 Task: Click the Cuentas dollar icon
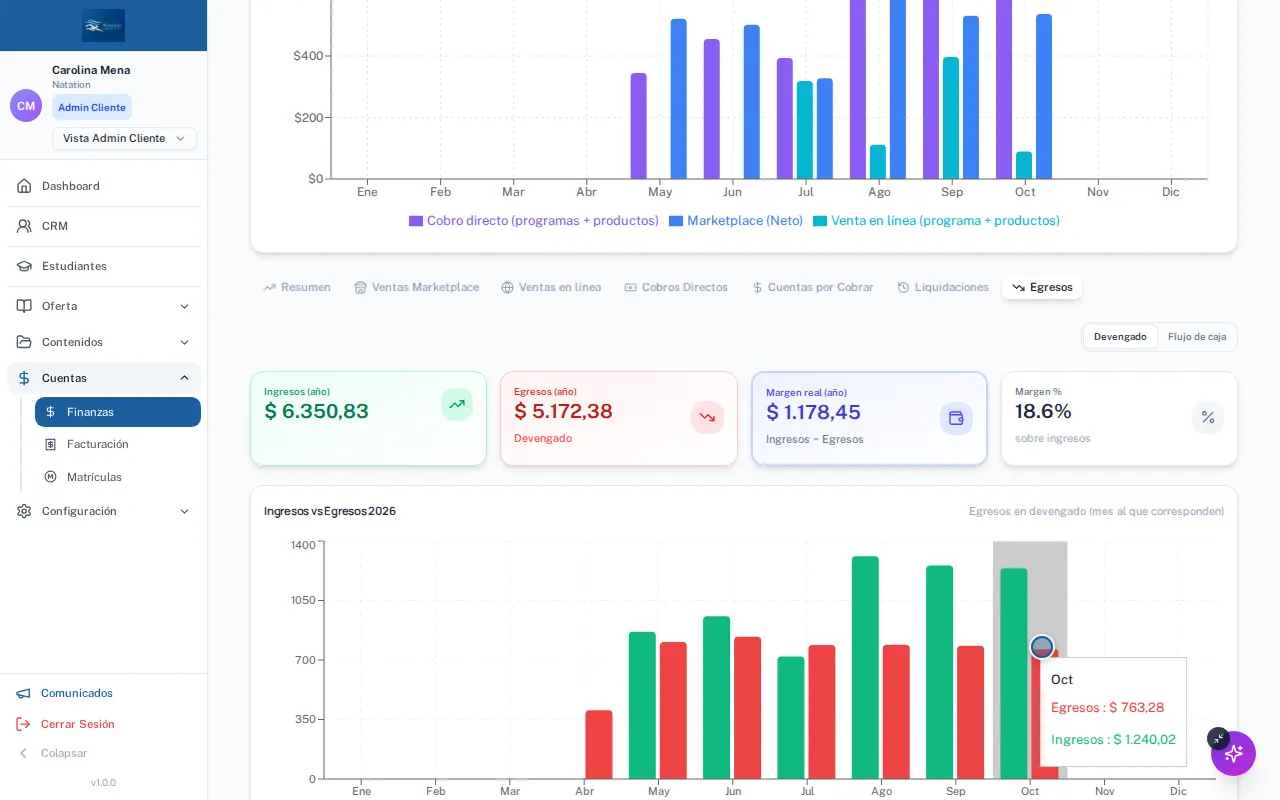[24, 378]
